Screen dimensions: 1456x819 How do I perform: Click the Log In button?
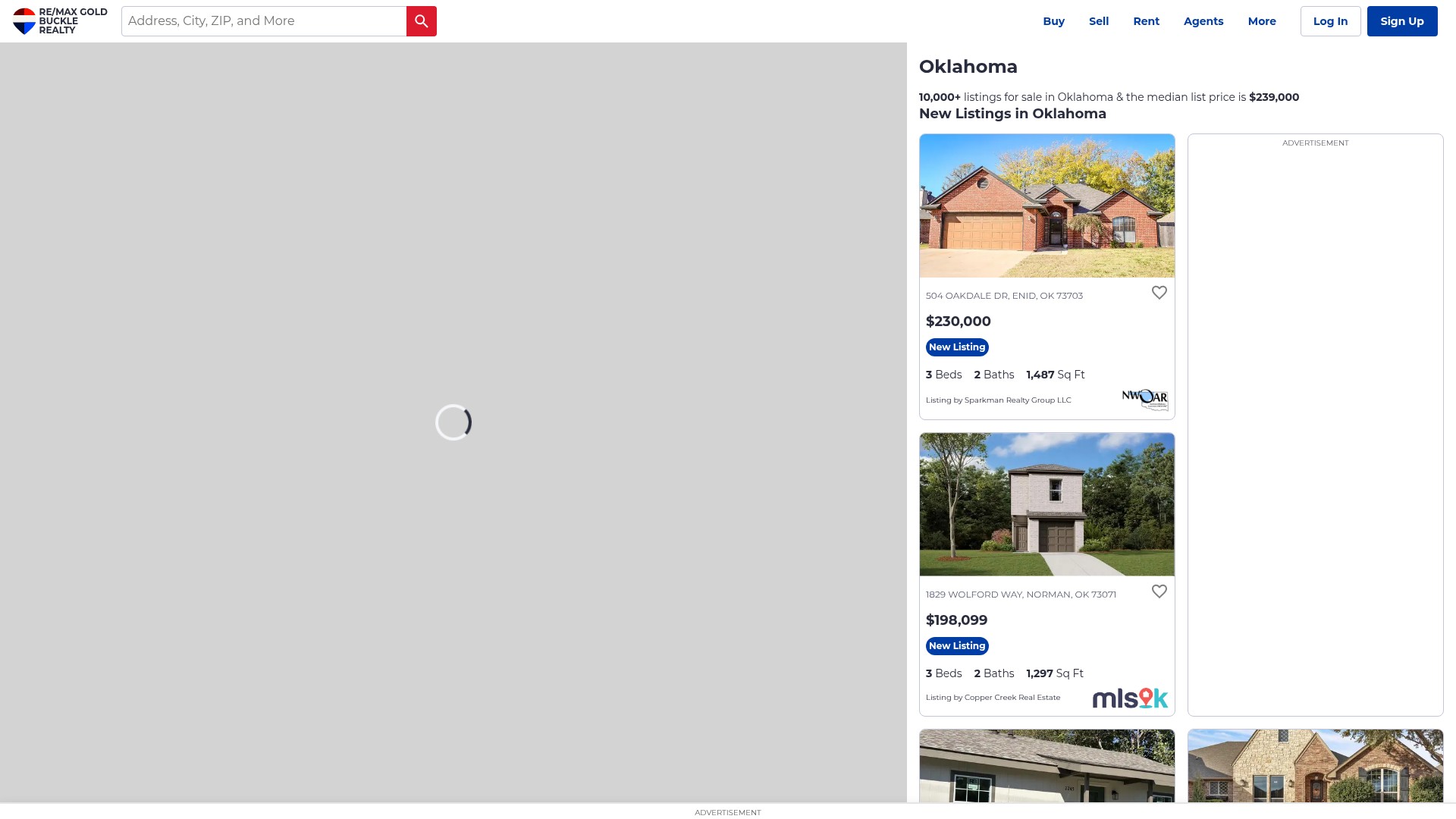[1330, 21]
